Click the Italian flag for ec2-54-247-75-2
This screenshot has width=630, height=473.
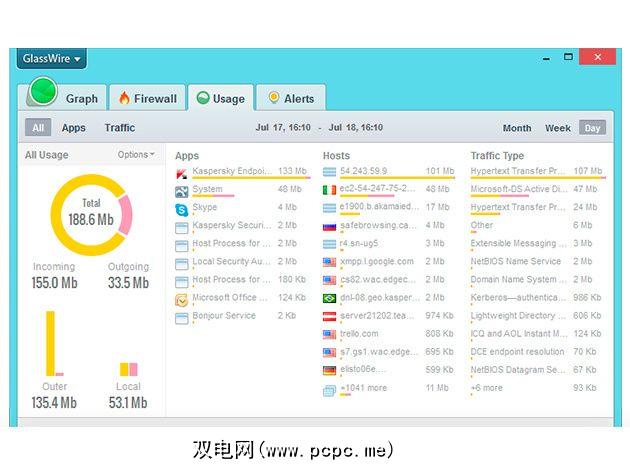coord(329,190)
